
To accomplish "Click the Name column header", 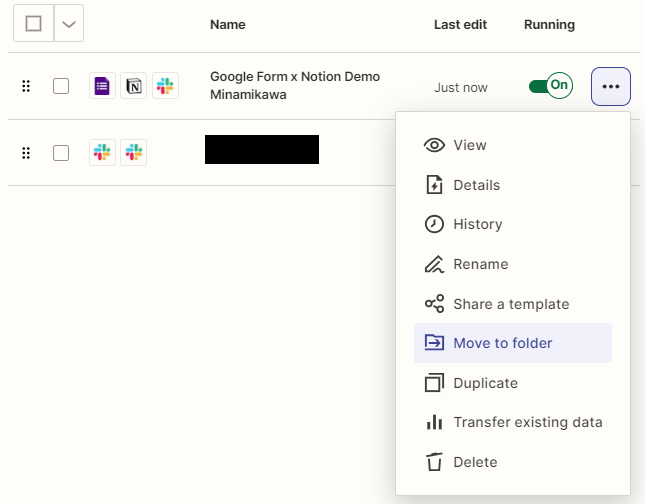I will [x=227, y=25].
